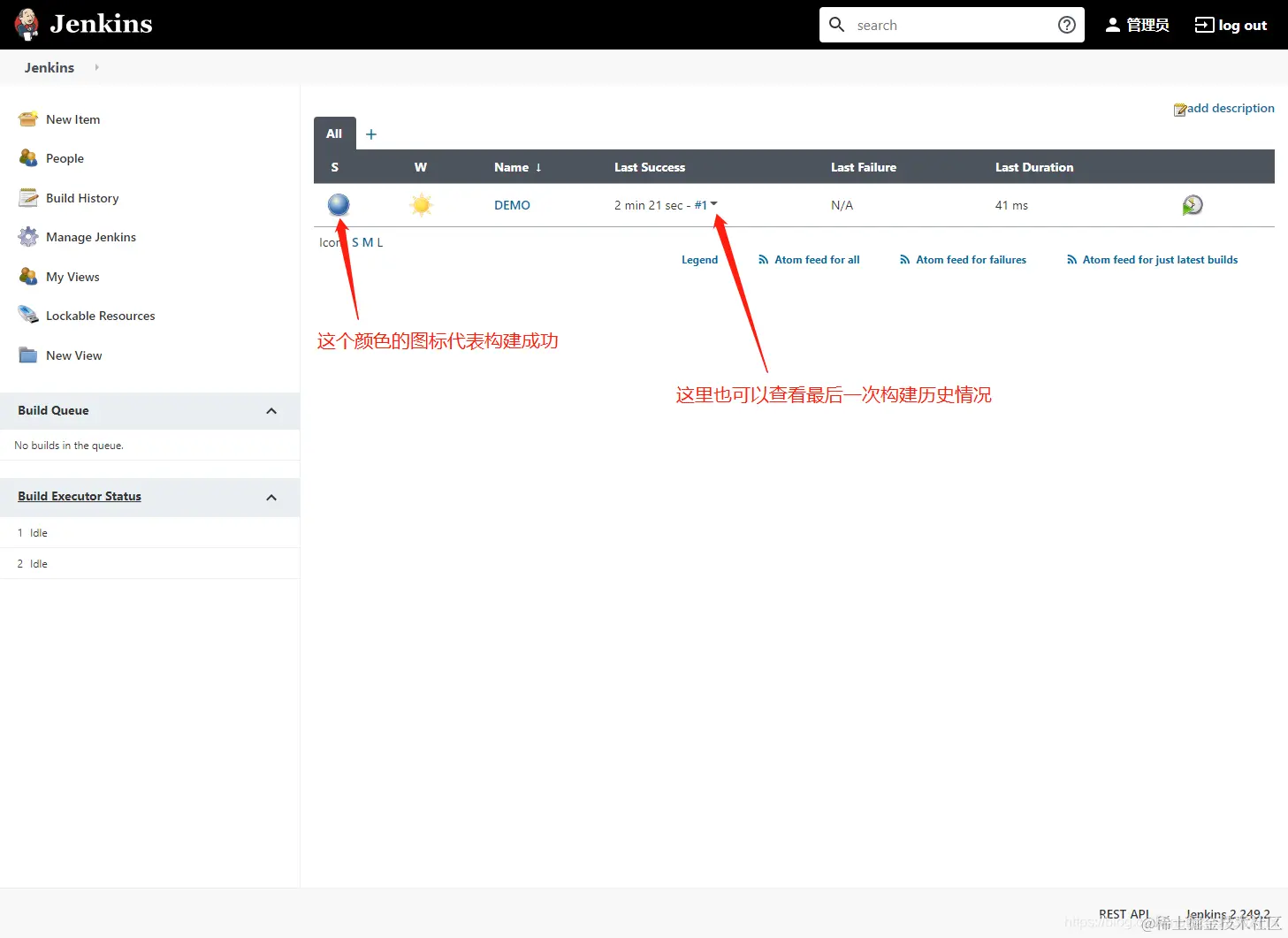
Task: Schedule a build for DEMO clock icon
Action: tap(1193, 205)
